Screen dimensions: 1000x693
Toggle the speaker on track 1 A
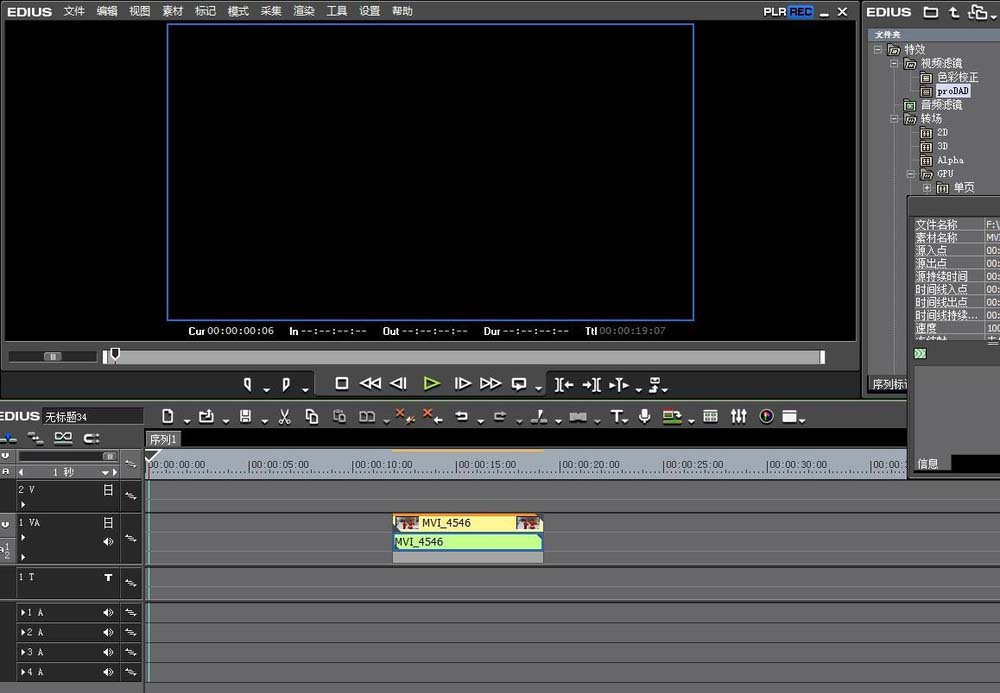tap(108, 612)
